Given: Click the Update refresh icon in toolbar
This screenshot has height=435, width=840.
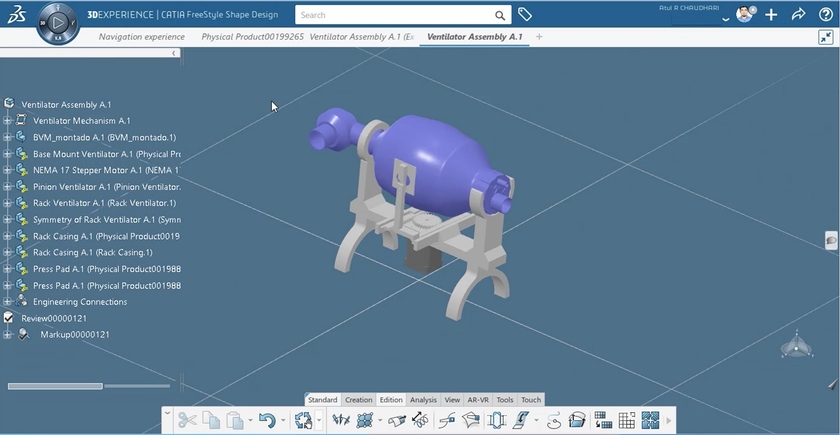Looking at the screenshot, I should click(303, 421).
